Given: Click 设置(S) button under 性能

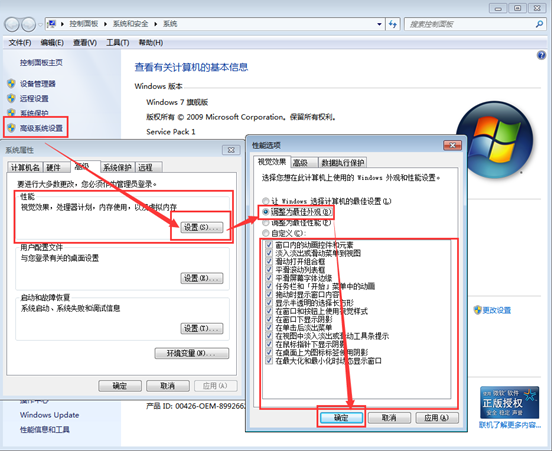Looking at the screenshot, I should click(x=201, y=227).
